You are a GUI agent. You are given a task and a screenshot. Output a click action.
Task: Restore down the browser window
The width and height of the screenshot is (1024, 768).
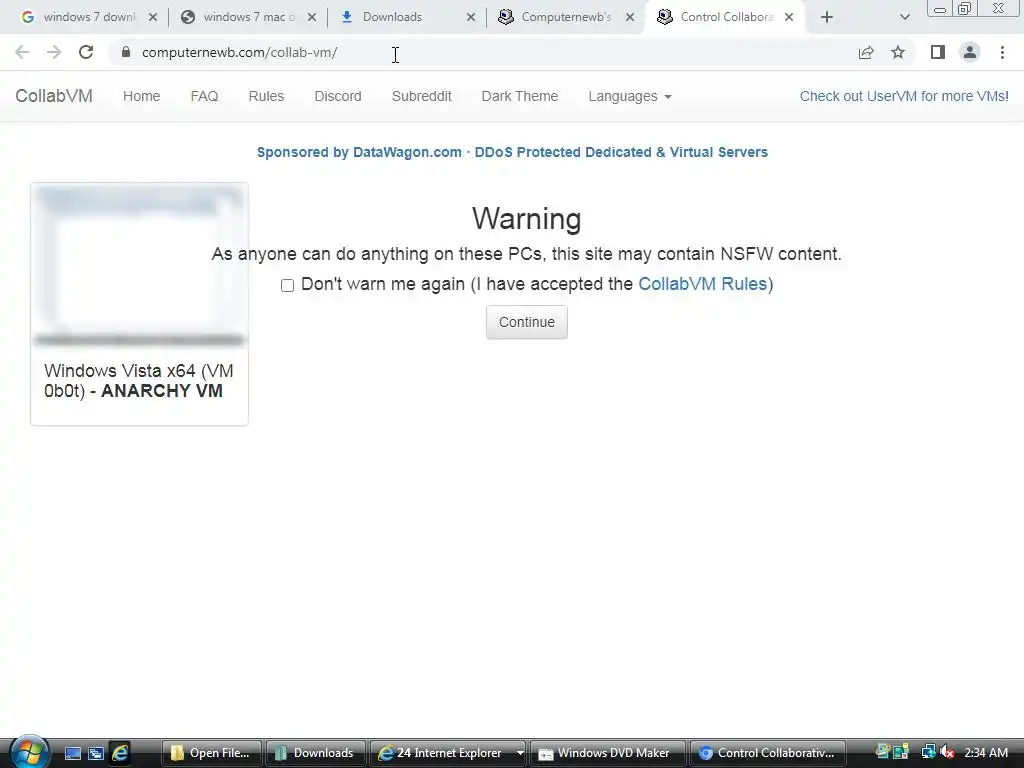964,8
